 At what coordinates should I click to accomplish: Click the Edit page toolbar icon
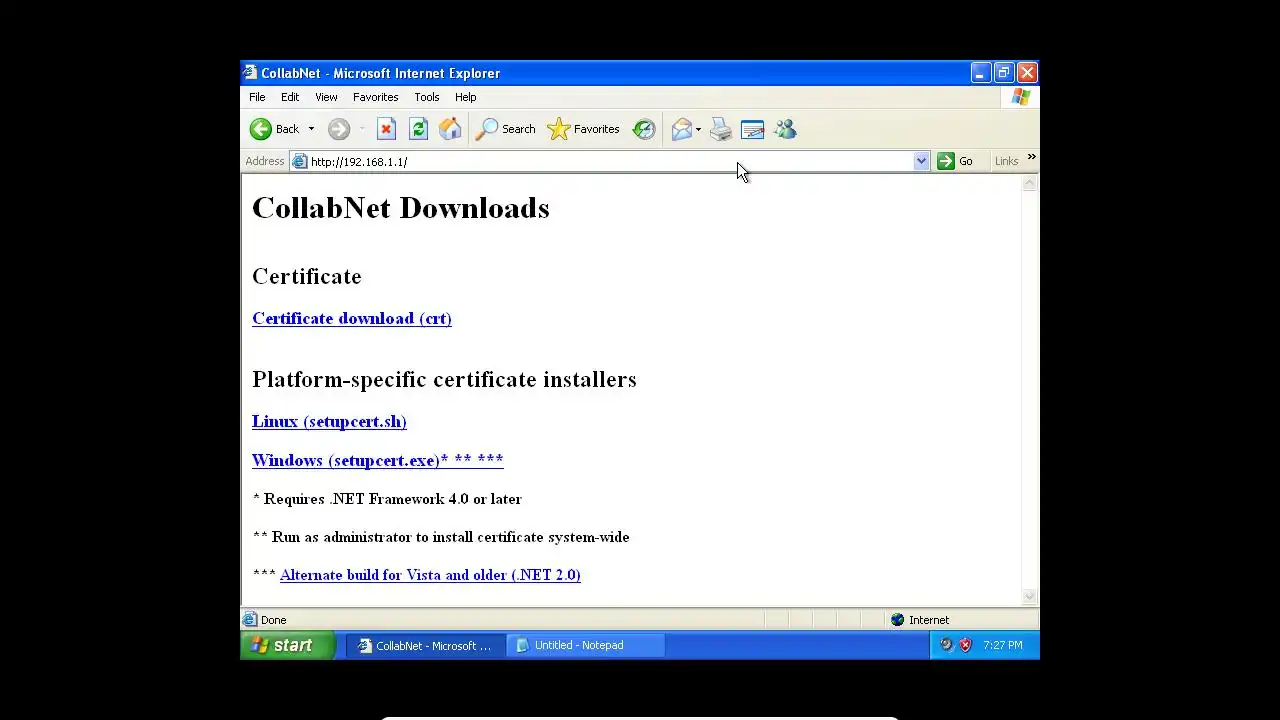tap(753, 129)
